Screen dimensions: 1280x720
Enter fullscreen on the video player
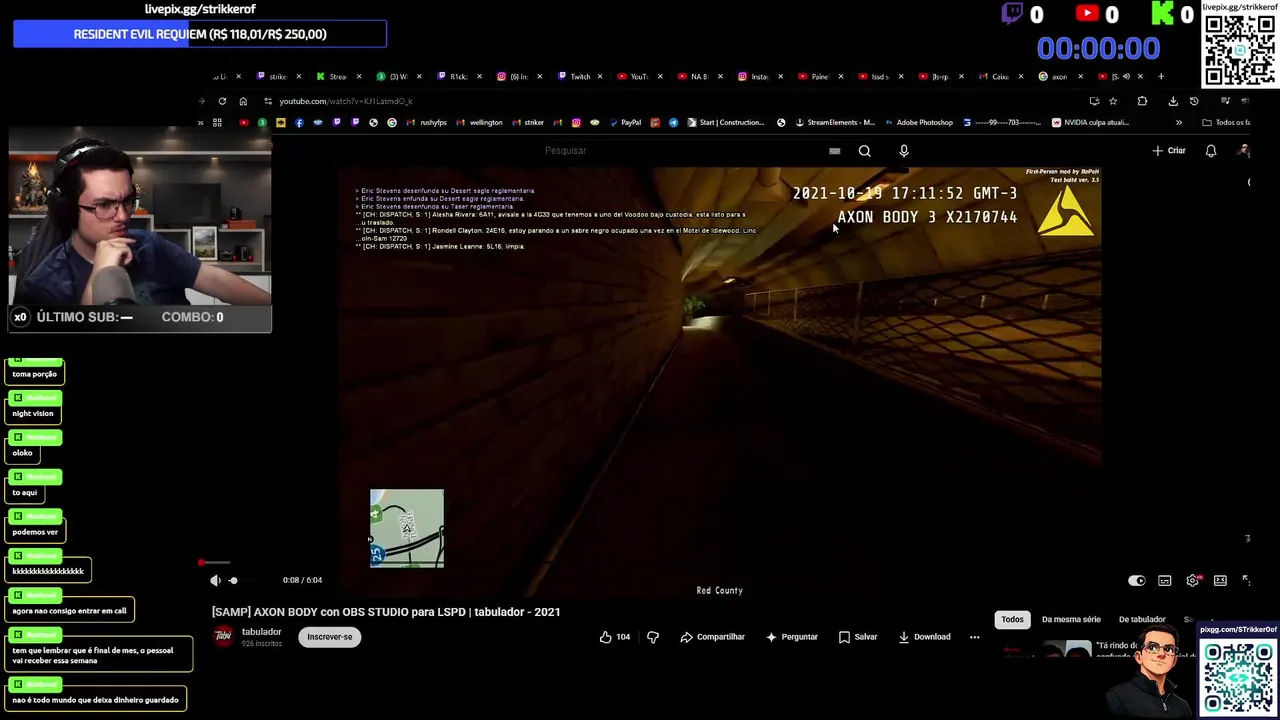[x=1246, y=580]
